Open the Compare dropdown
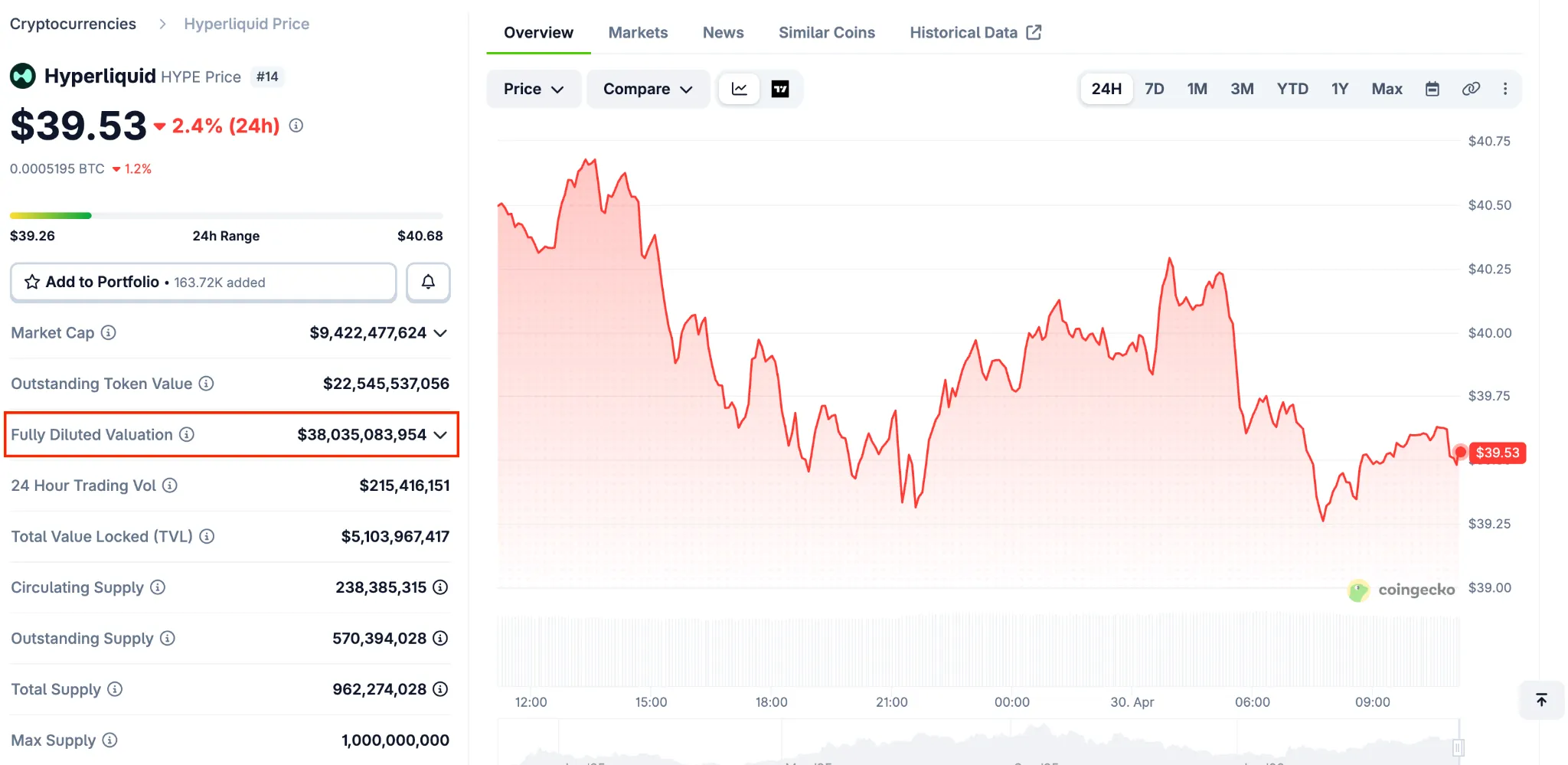Screen dimensions: 1568x765 pyautogui.click(x=647, y=90)
